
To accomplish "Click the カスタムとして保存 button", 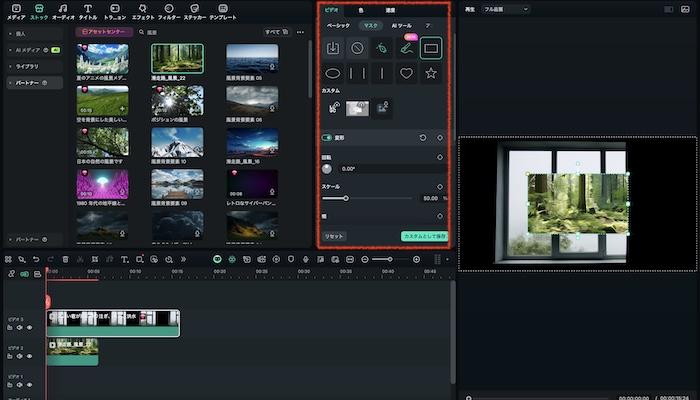I will click(x=424, y=236).
